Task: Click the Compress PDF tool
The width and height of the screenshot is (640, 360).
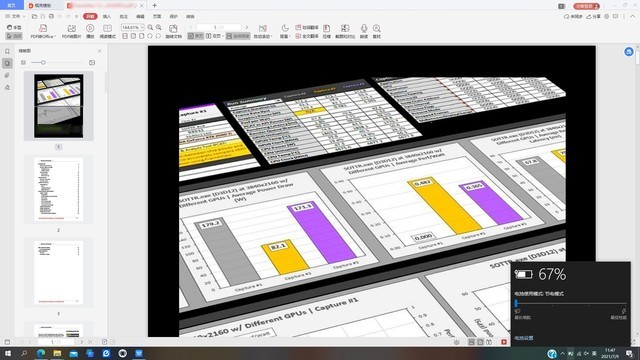Action: [327, 31]
